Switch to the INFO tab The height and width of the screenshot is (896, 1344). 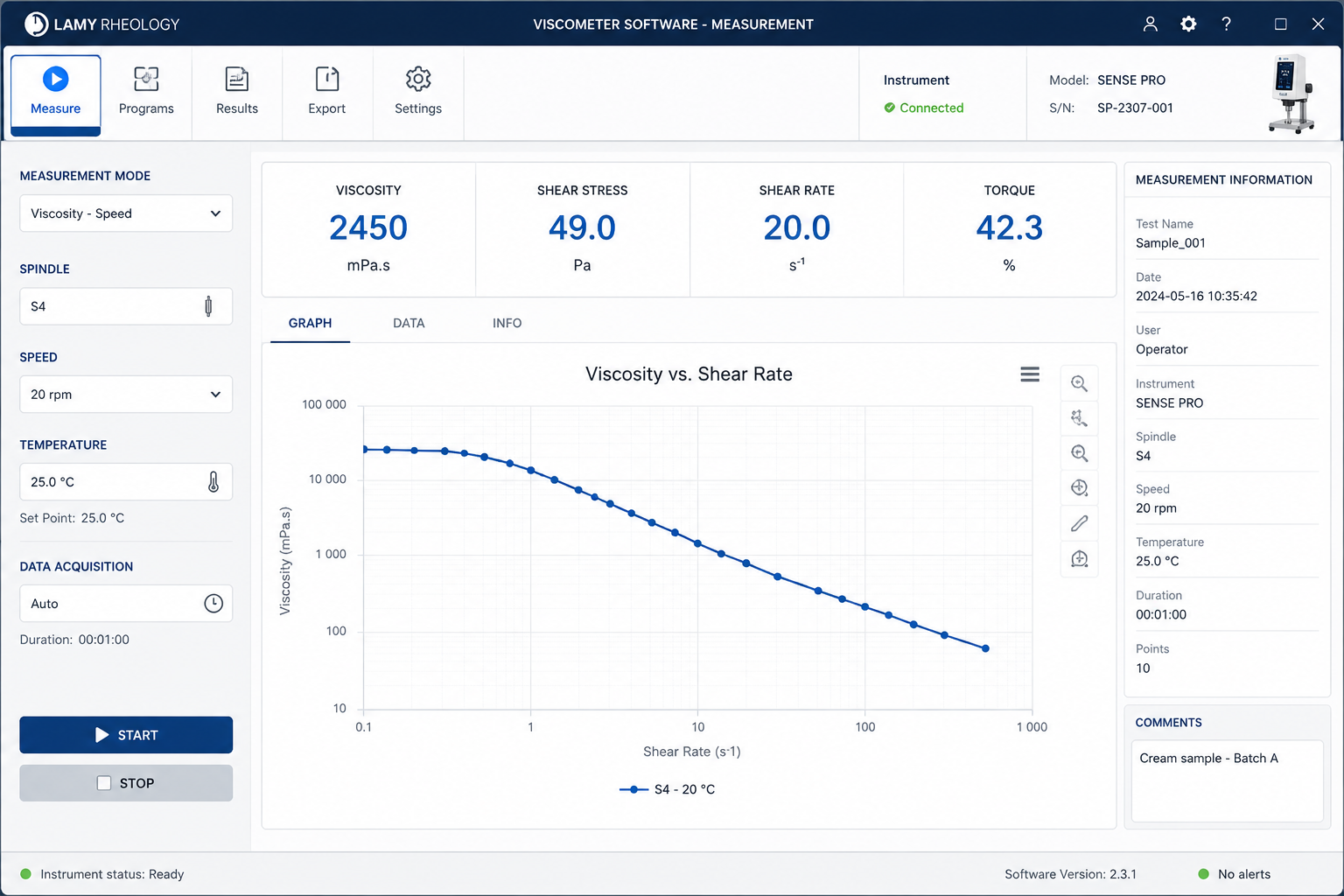click(x=507, y=323)
